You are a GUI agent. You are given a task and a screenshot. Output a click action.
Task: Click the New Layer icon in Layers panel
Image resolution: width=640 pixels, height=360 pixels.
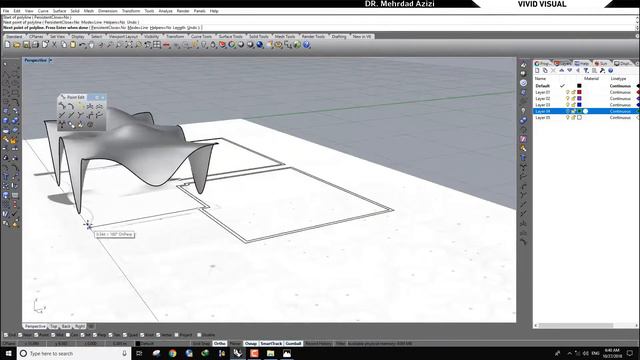click(x=538, y=71)
